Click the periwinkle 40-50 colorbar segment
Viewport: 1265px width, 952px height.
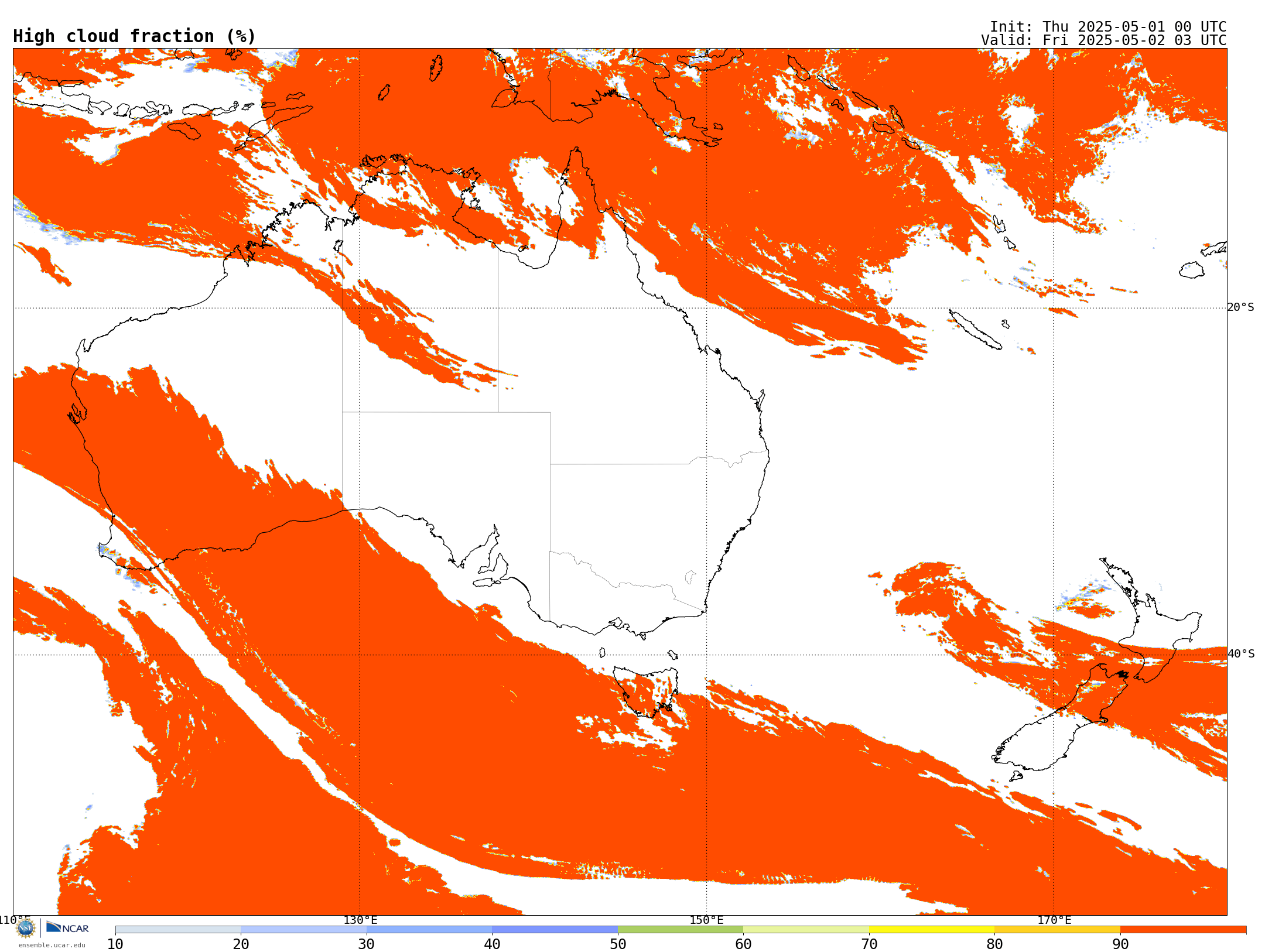(555, 930)
